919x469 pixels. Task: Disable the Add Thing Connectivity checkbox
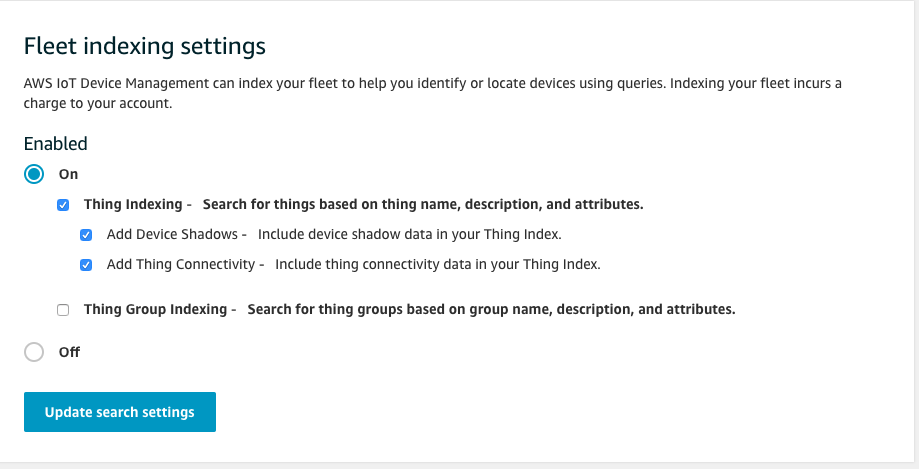click(86, 265)
